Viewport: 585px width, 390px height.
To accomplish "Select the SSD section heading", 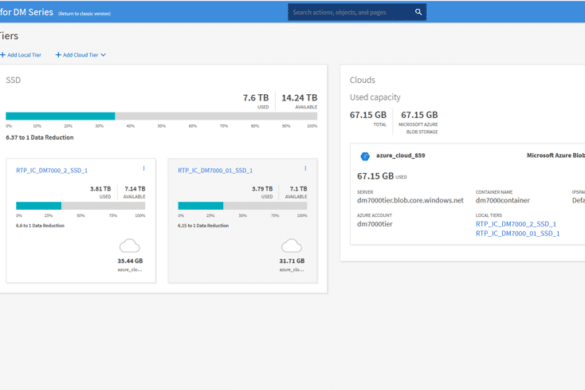I will [13, 80].
